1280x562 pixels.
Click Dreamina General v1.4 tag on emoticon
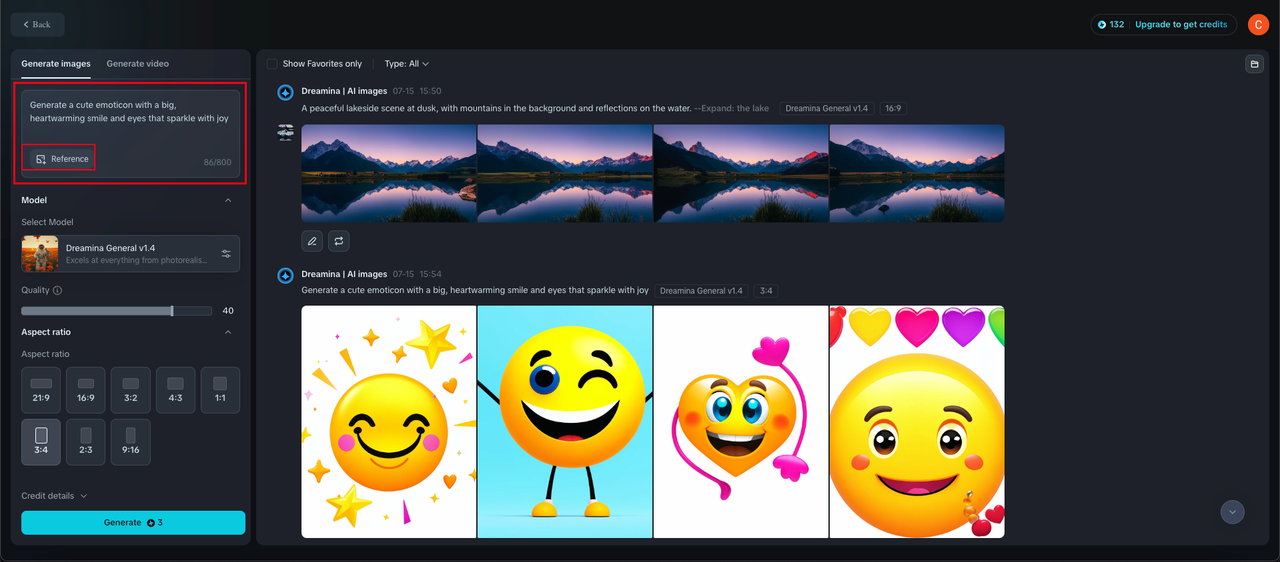701,290
